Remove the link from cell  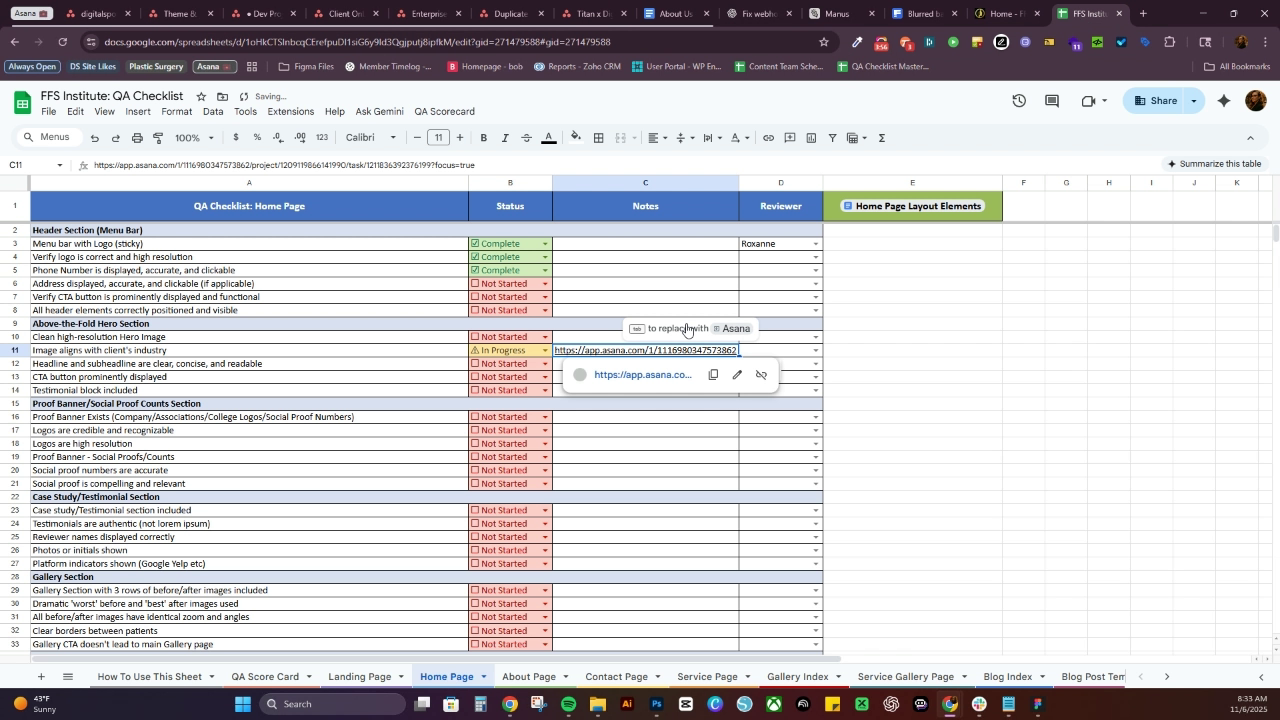point(761,375)
